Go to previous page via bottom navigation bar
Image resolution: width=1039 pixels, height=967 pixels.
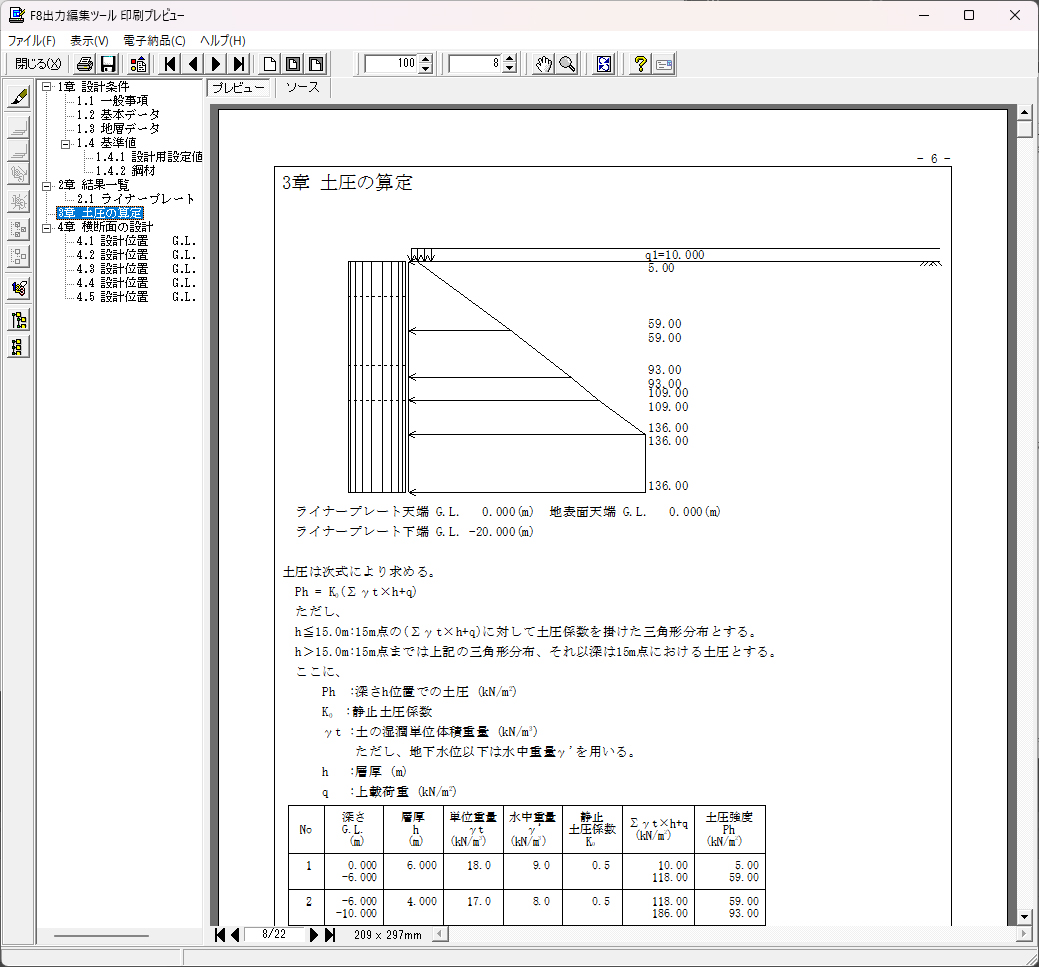[x=235, y=935]
